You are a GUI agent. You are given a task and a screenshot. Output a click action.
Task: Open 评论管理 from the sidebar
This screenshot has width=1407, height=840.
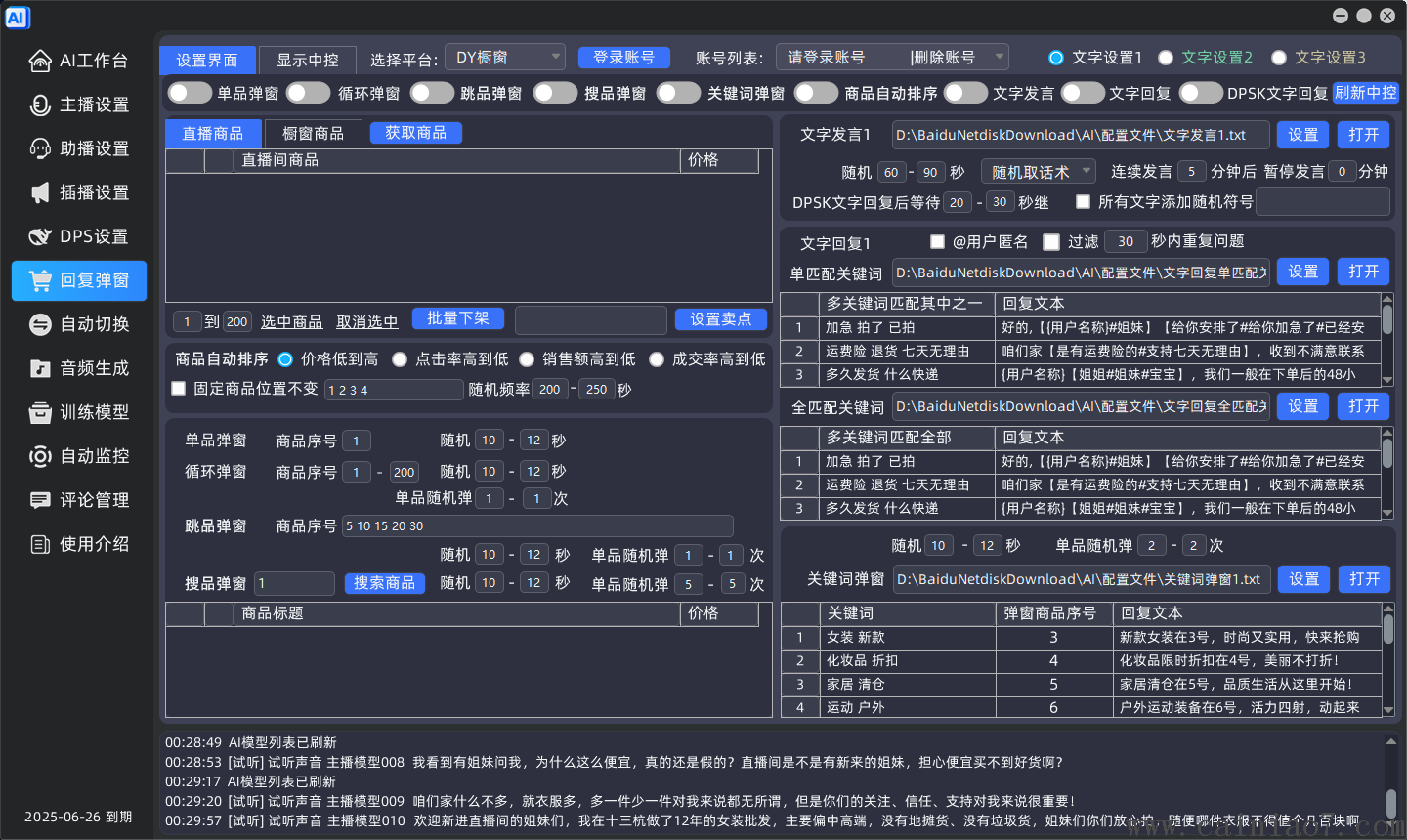click(78, 499)
